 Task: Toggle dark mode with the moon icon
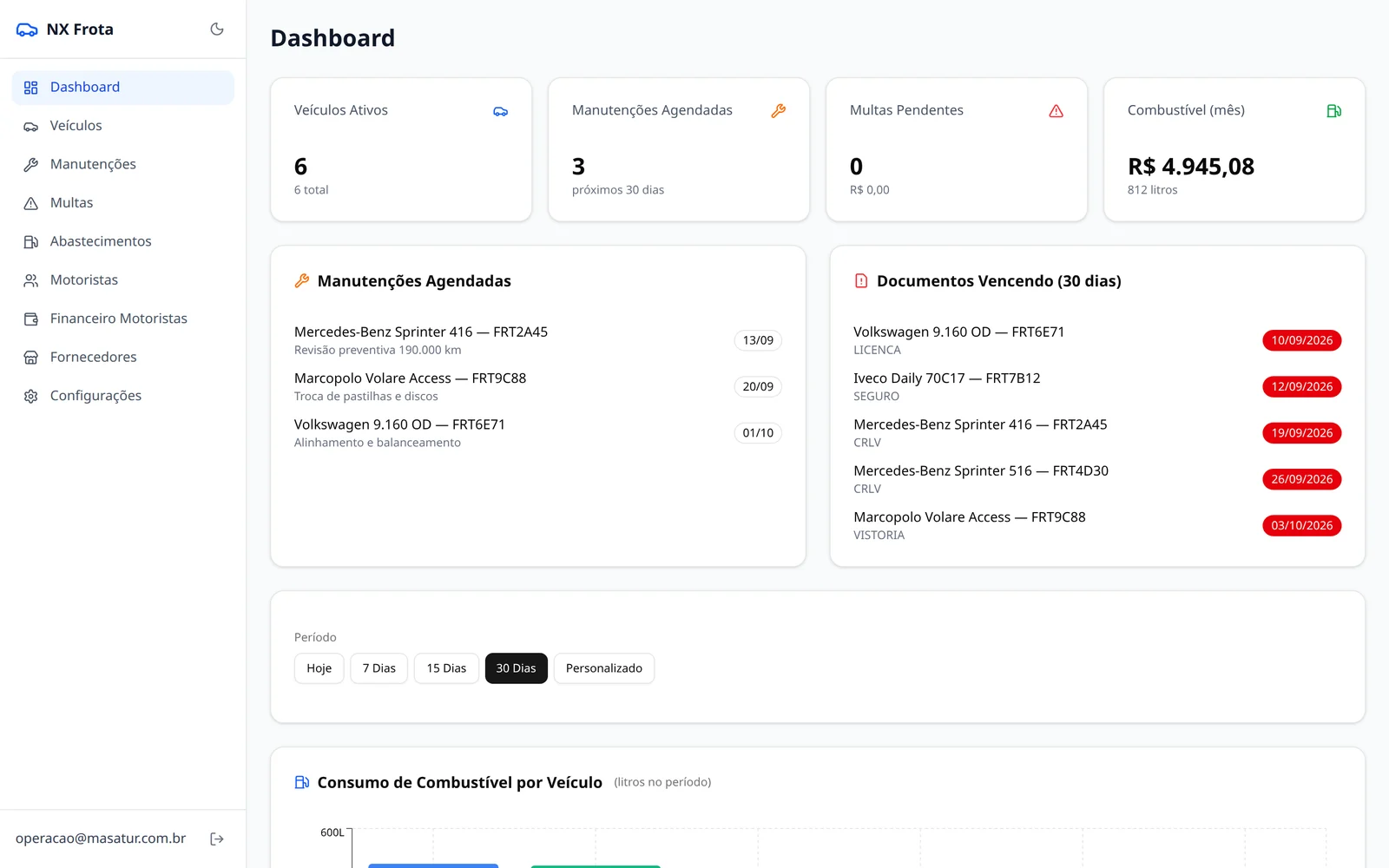pyautogui.click(x=217, y=30)
